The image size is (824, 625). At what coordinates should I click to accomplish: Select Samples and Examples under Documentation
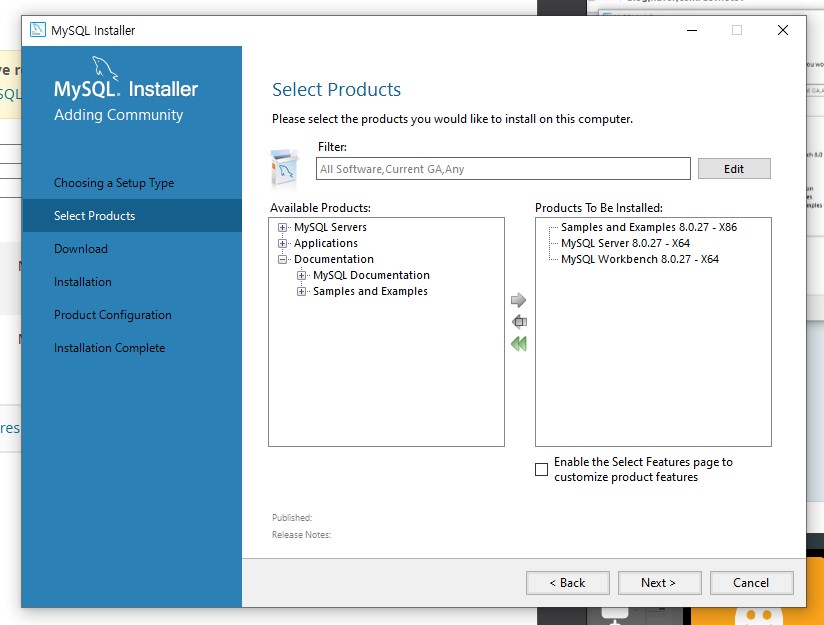point(370,291)
